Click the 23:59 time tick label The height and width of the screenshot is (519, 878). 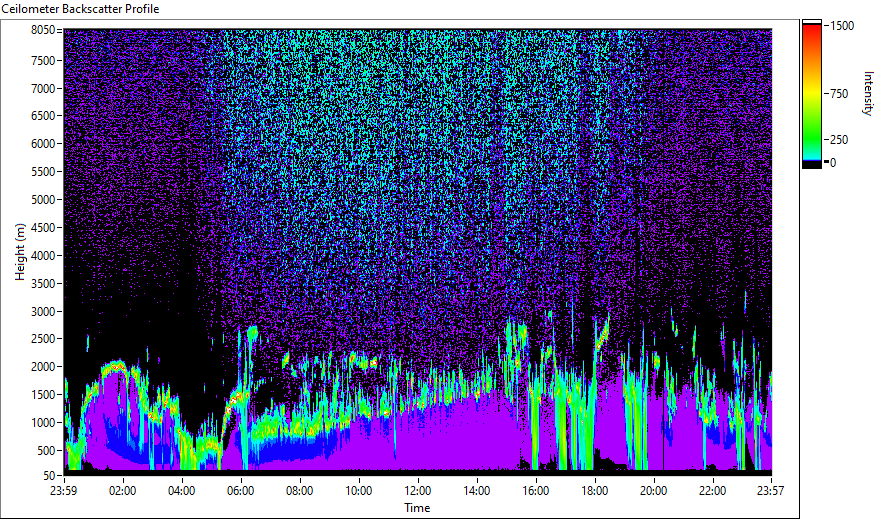click(63, 491)
